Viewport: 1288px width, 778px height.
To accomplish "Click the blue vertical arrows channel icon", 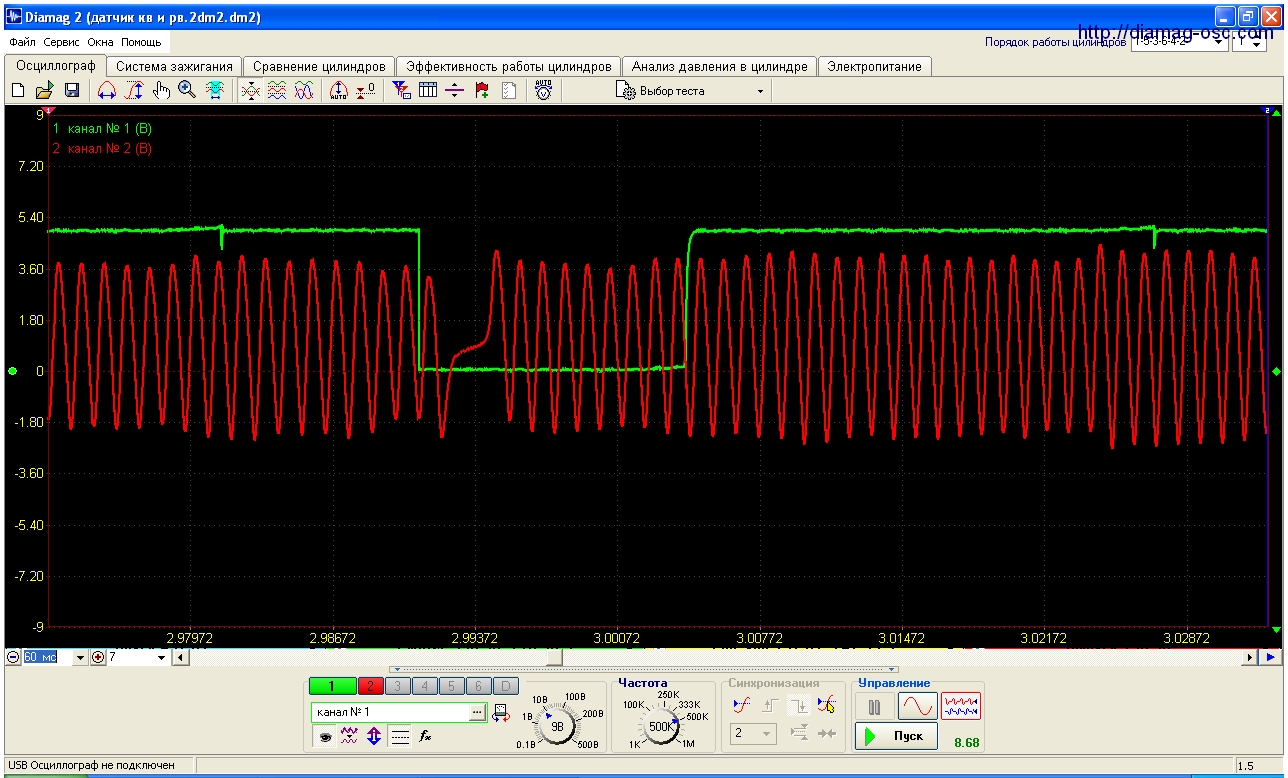I will [374, 736].
